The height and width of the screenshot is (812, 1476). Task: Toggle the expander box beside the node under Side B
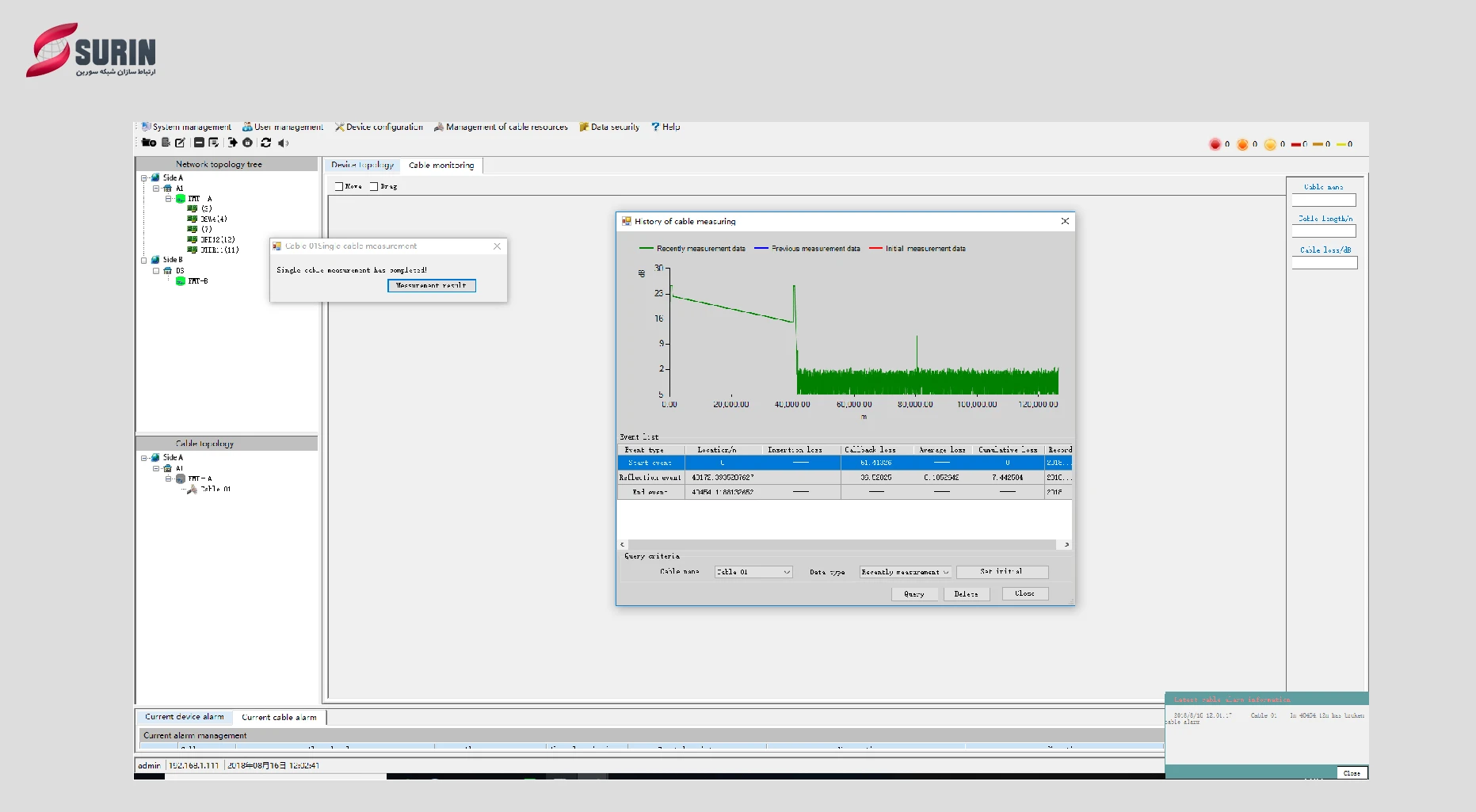(x=156, y=271)
